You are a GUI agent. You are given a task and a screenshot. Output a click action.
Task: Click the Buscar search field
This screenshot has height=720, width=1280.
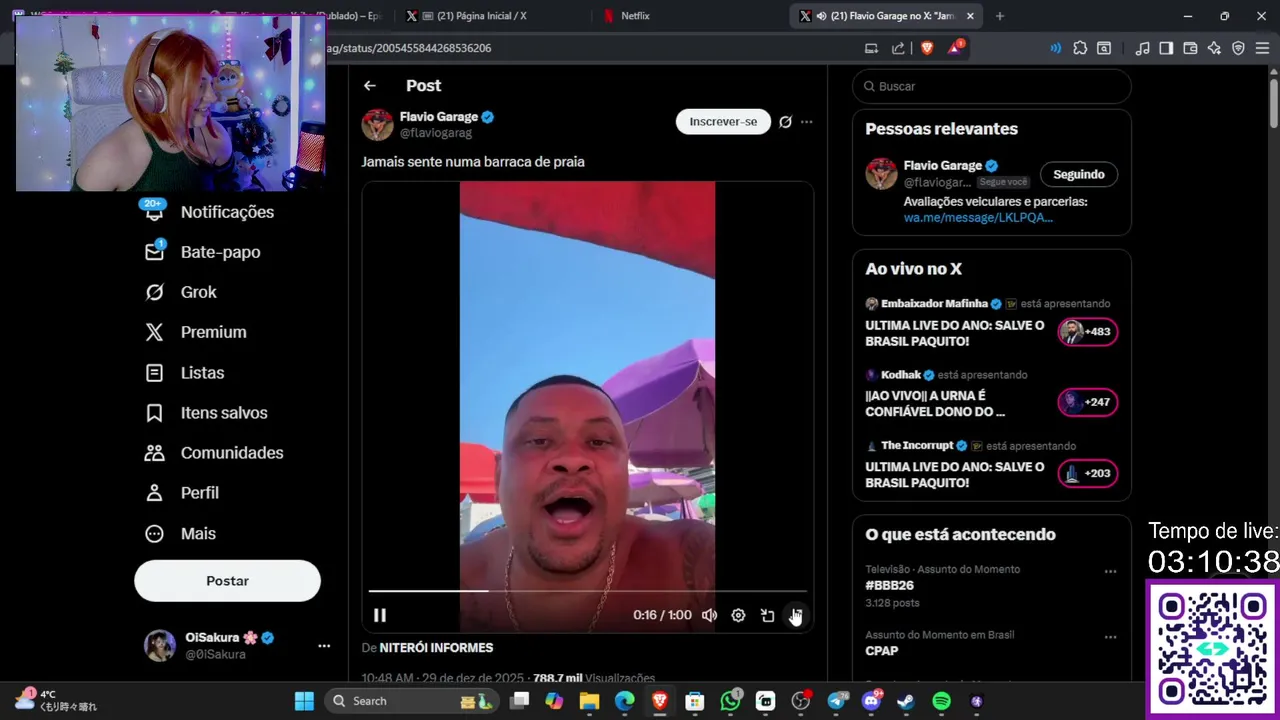click(x=992, y=86)
